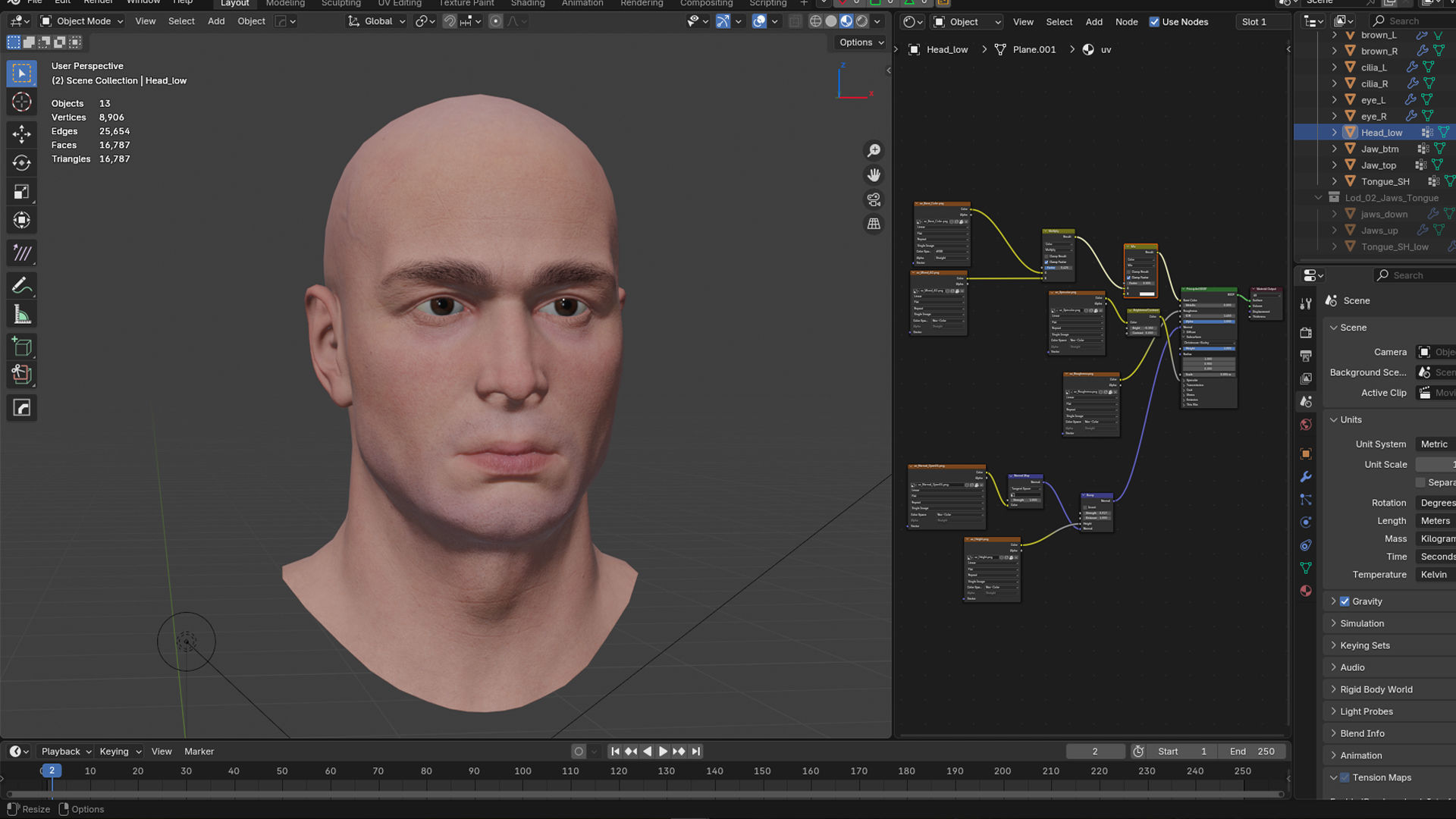Open the Object properties tab
Screen dimensions: 1456x819
[x=1306, y=454]
